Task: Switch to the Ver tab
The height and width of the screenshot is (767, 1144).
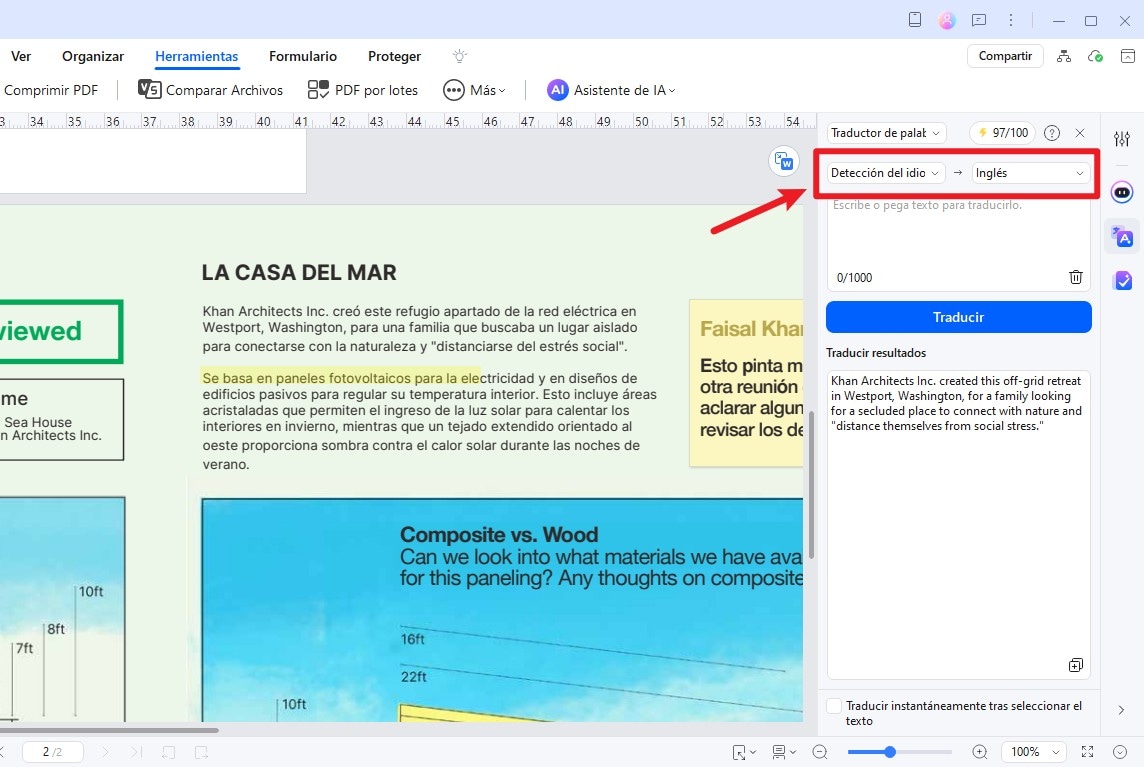Action: (x=21, y=56)
